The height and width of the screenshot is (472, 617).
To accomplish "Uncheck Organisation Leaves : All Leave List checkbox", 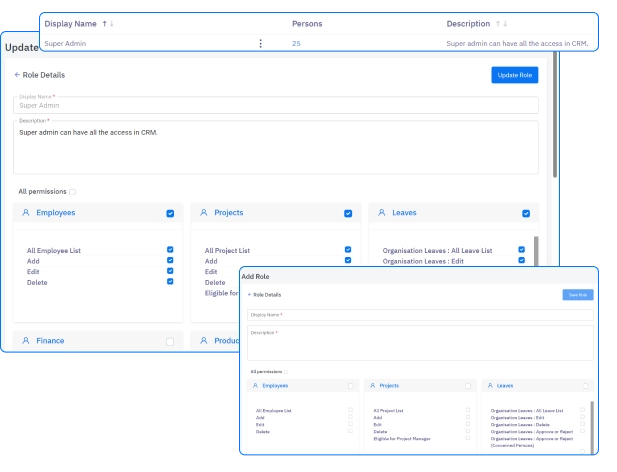I will pos(521,250).
